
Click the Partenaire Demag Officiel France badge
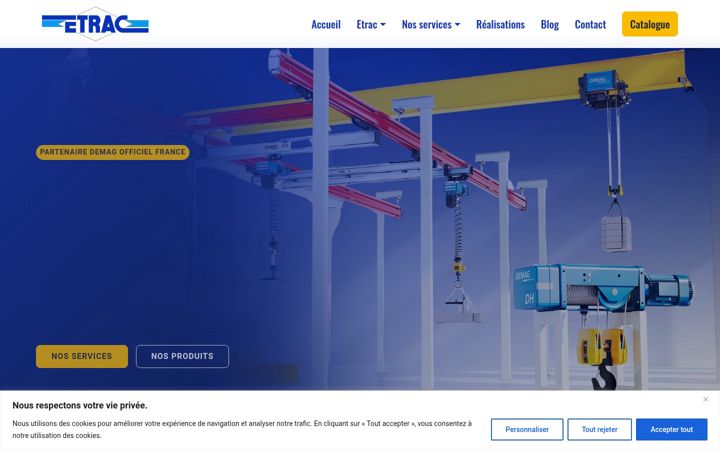coord(112,152)
